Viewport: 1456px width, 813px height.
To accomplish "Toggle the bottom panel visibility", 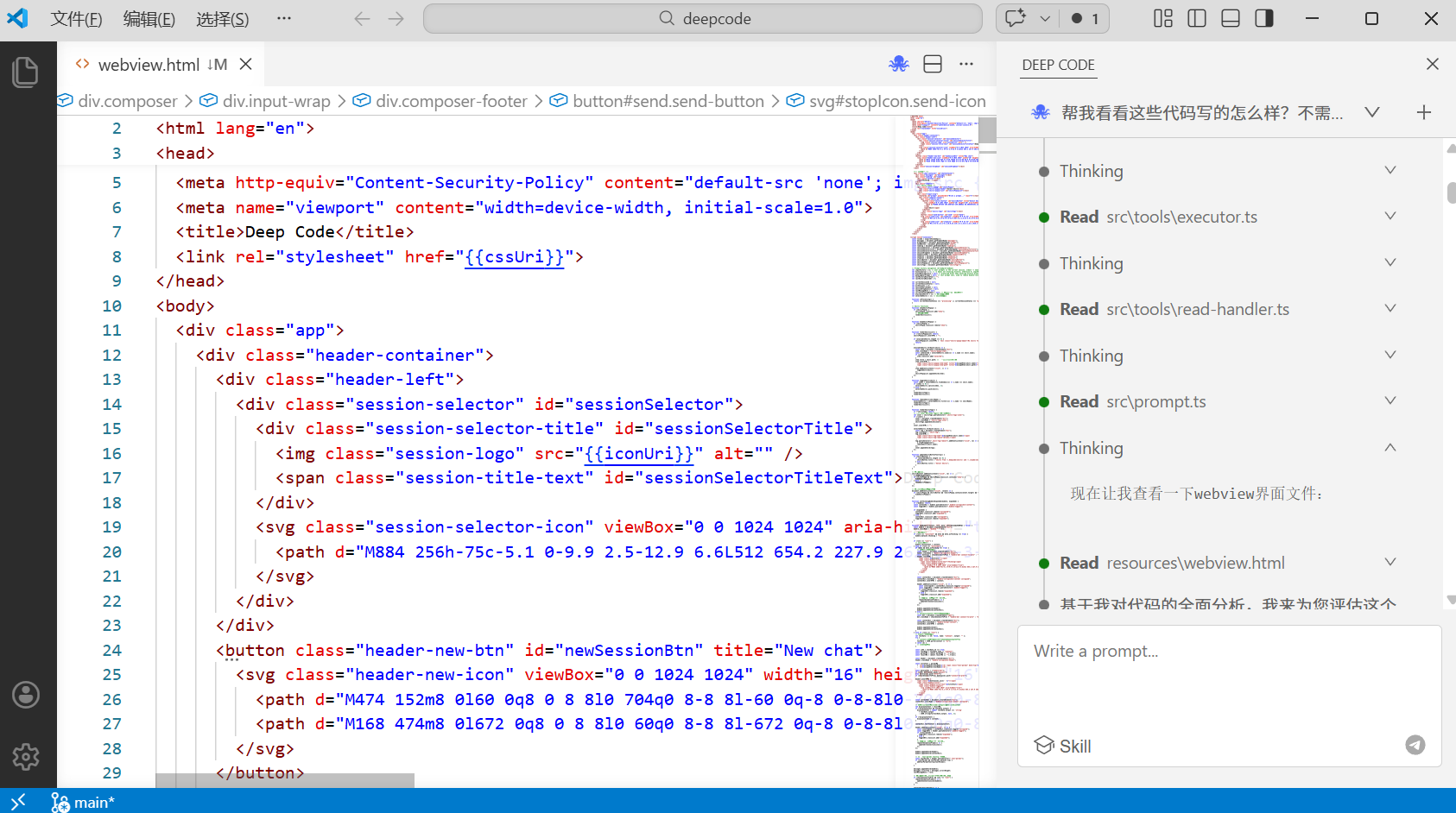I will [x=1231, y=19].
